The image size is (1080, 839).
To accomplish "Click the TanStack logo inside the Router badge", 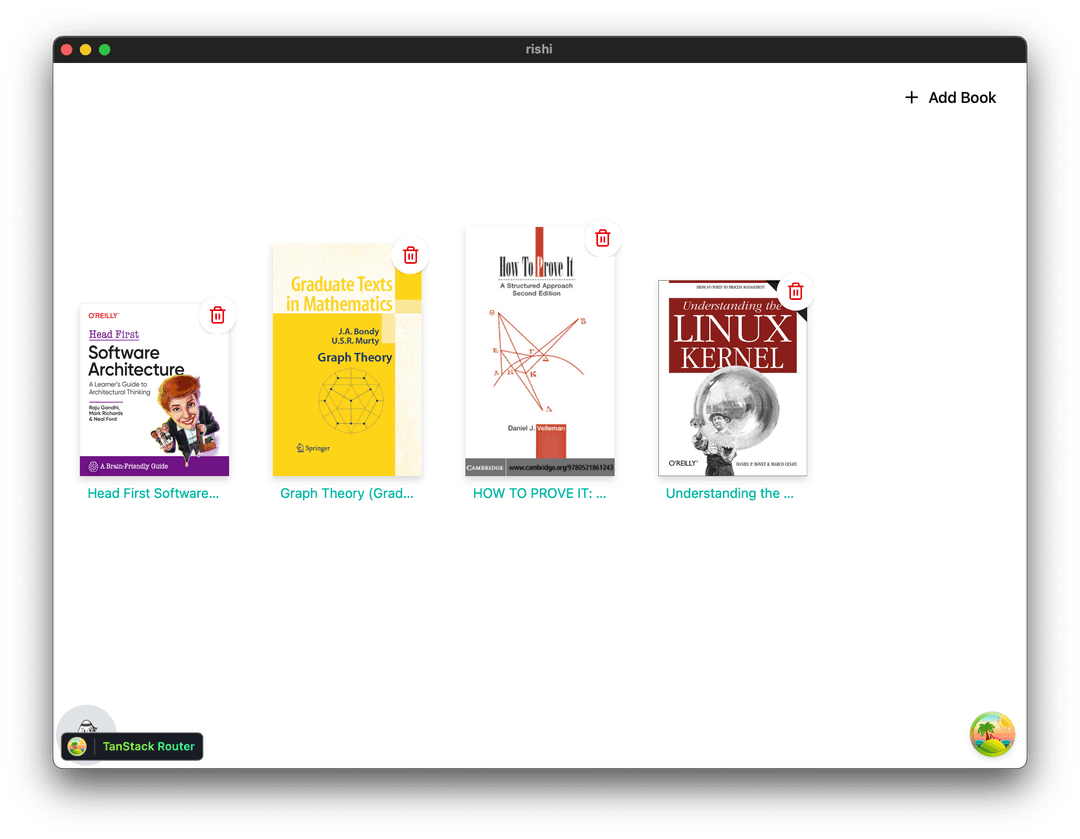I will [78, 746].
